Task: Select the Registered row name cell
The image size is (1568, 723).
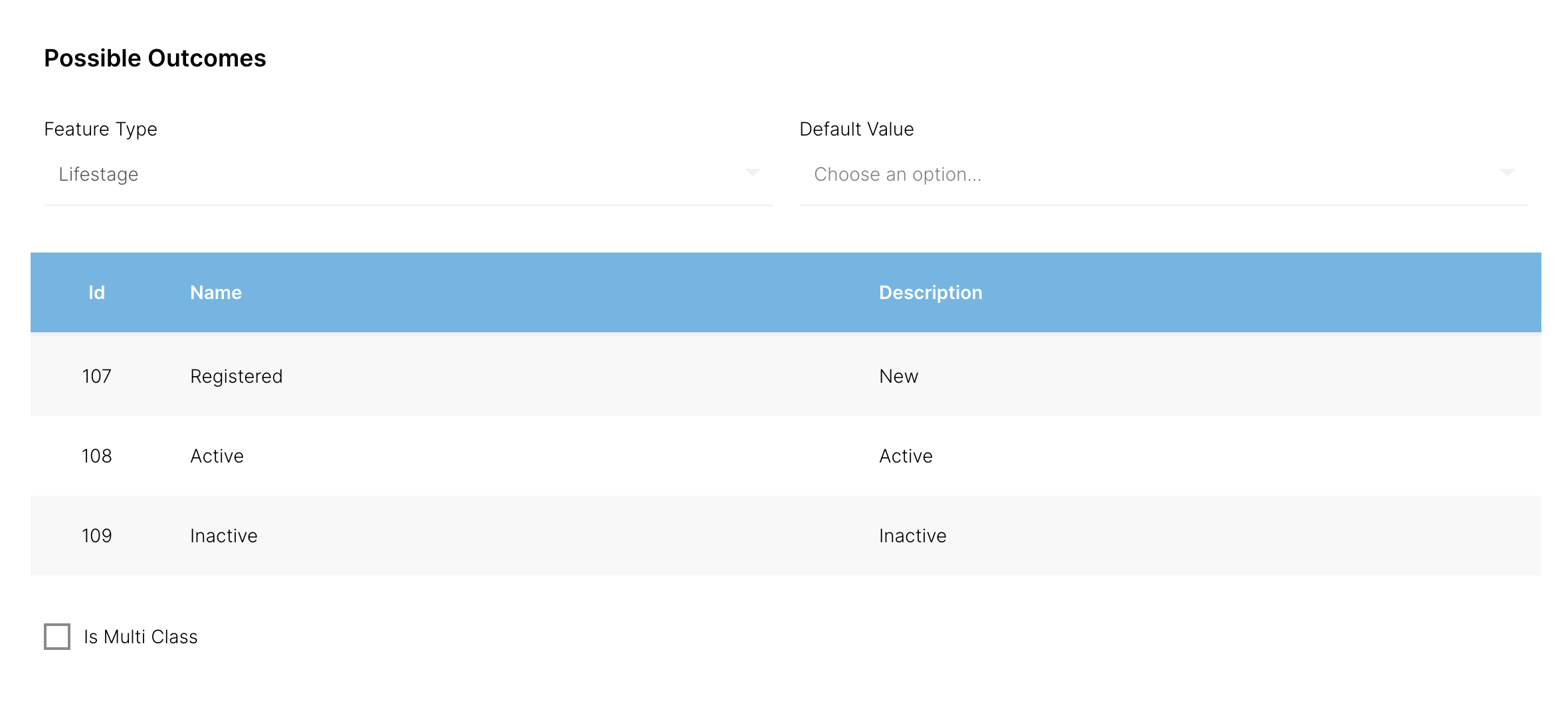Action: tap(237, 376)
